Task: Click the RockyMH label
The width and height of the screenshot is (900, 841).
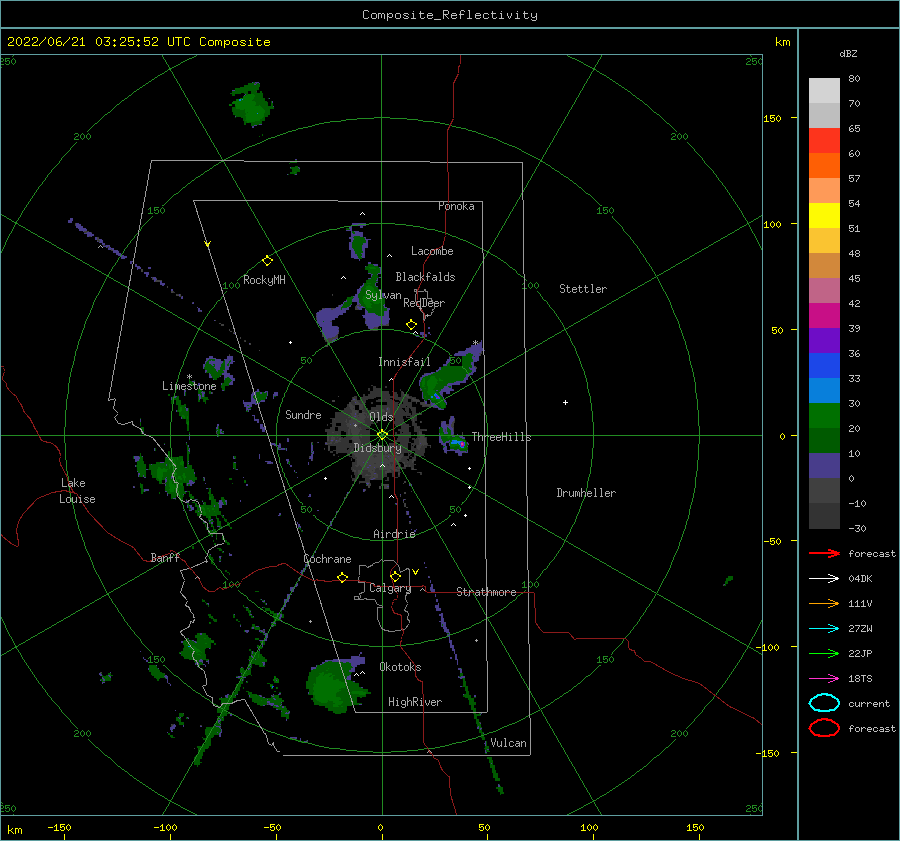Action: click(x=264, y=280)
